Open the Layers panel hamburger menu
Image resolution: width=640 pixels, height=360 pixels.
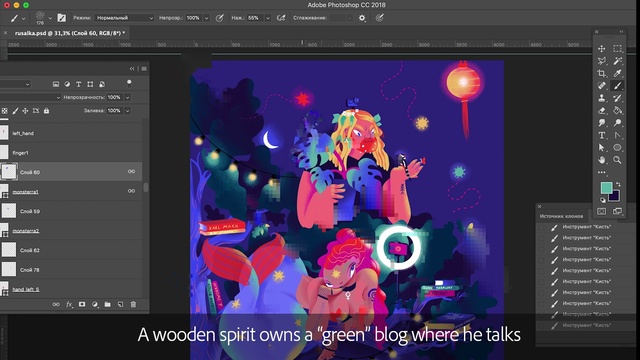click(144, 69)
